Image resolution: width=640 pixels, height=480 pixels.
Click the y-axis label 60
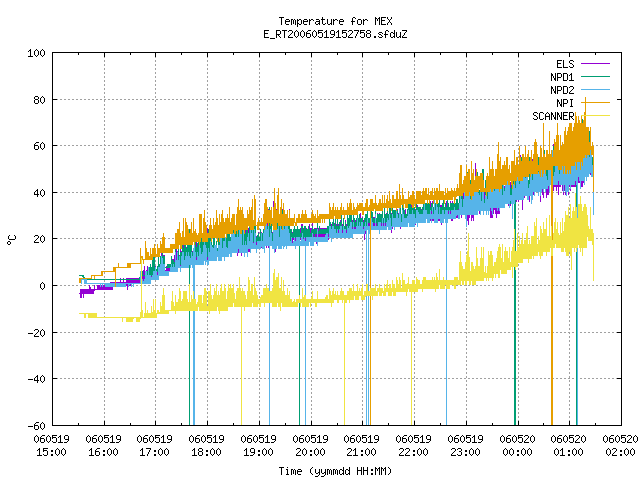39,146
